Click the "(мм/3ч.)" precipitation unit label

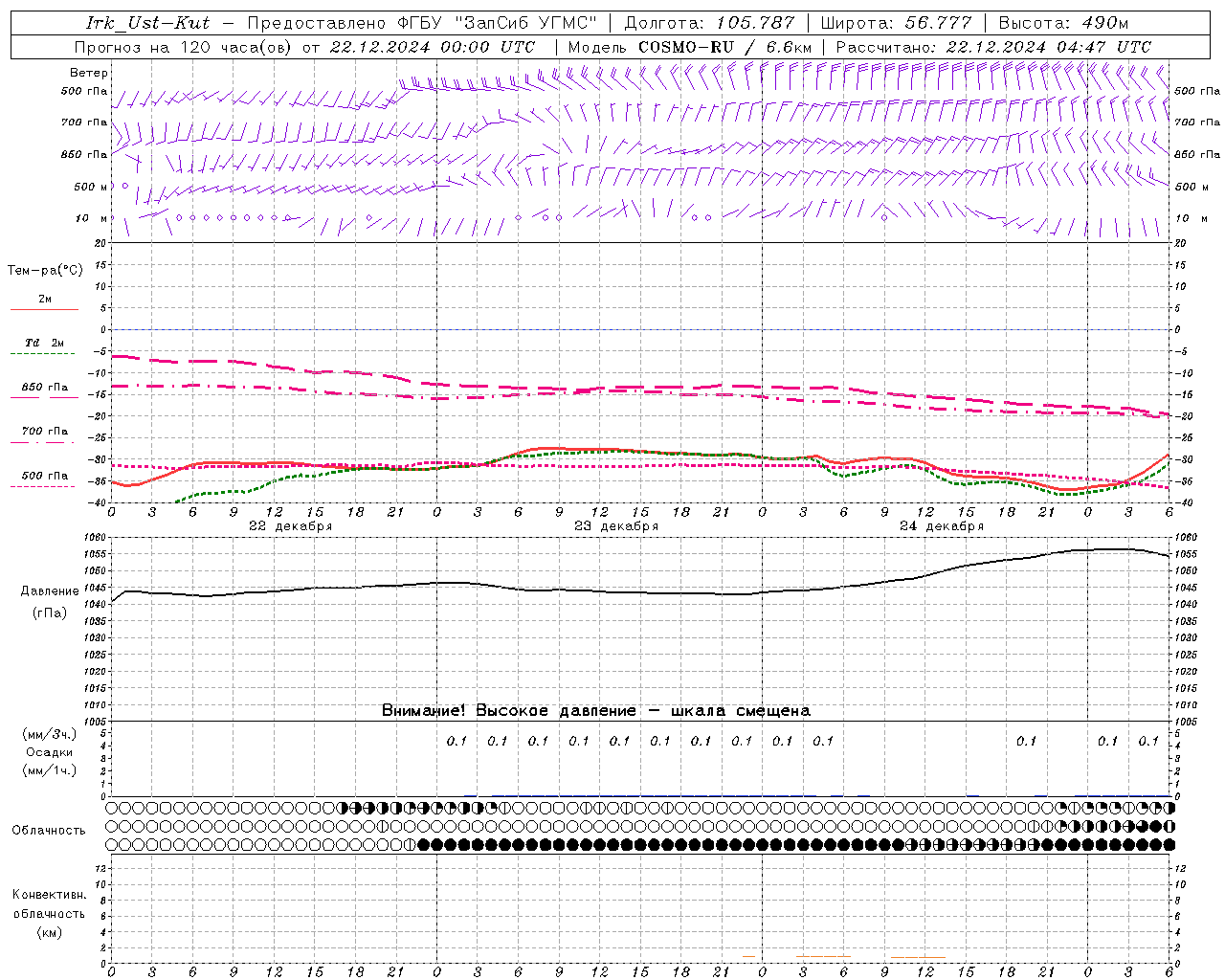point(50,734)
